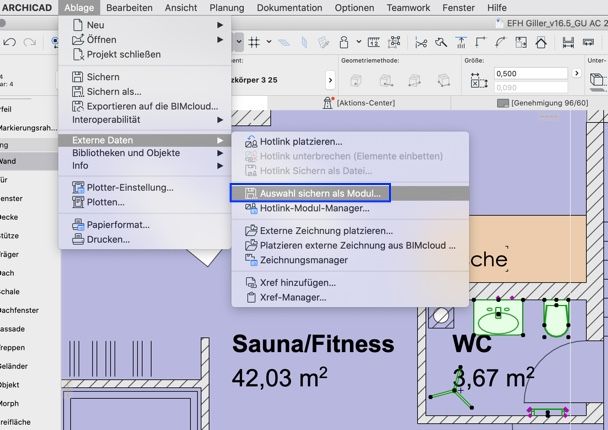
Task: Expand the Öffnen submenu arrow
Action: point(219,39)
